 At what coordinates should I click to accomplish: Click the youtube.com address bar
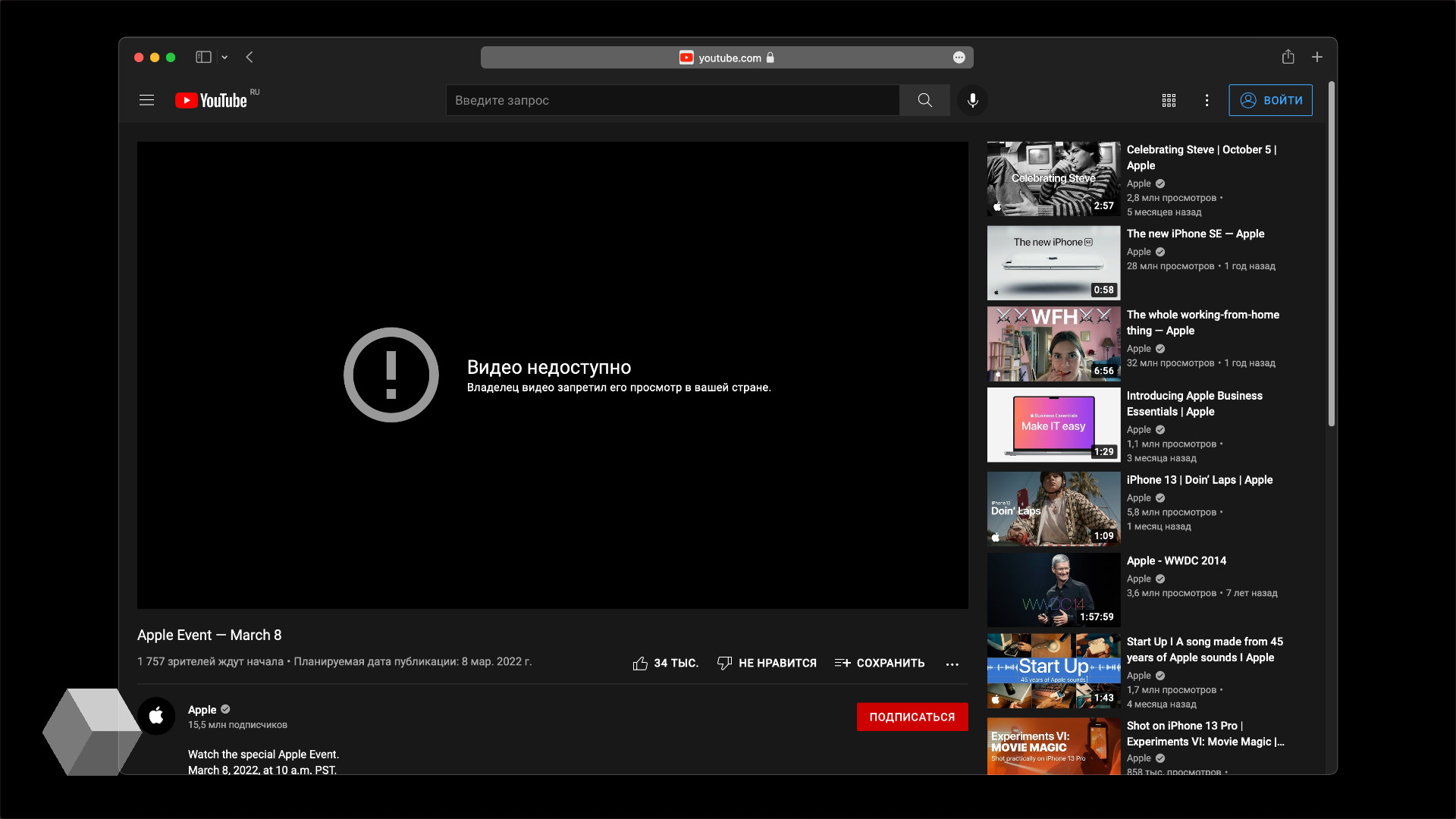pyautogui.click(x=726, y=58)
